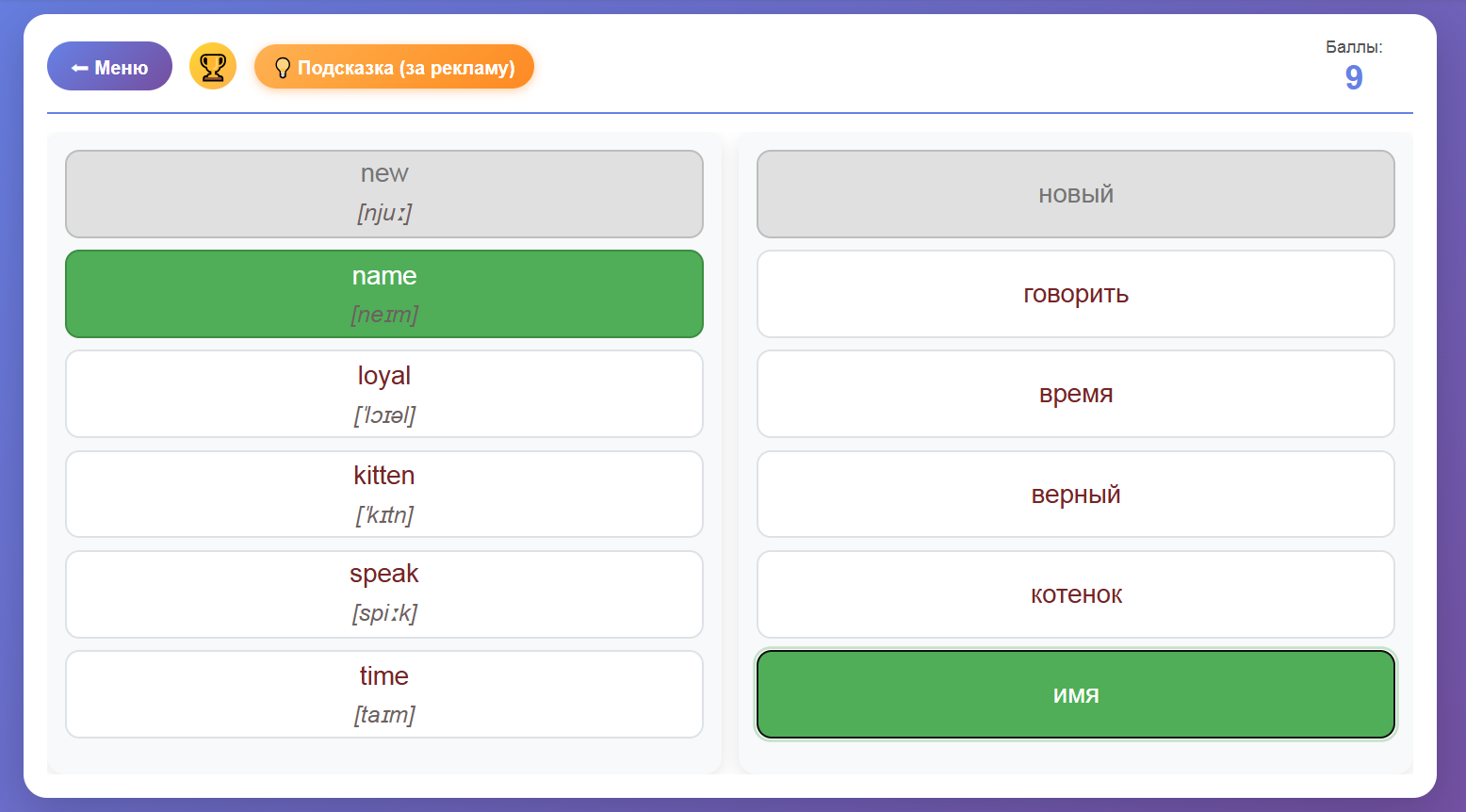Choose the 'speak' word card

click(383, 593)
